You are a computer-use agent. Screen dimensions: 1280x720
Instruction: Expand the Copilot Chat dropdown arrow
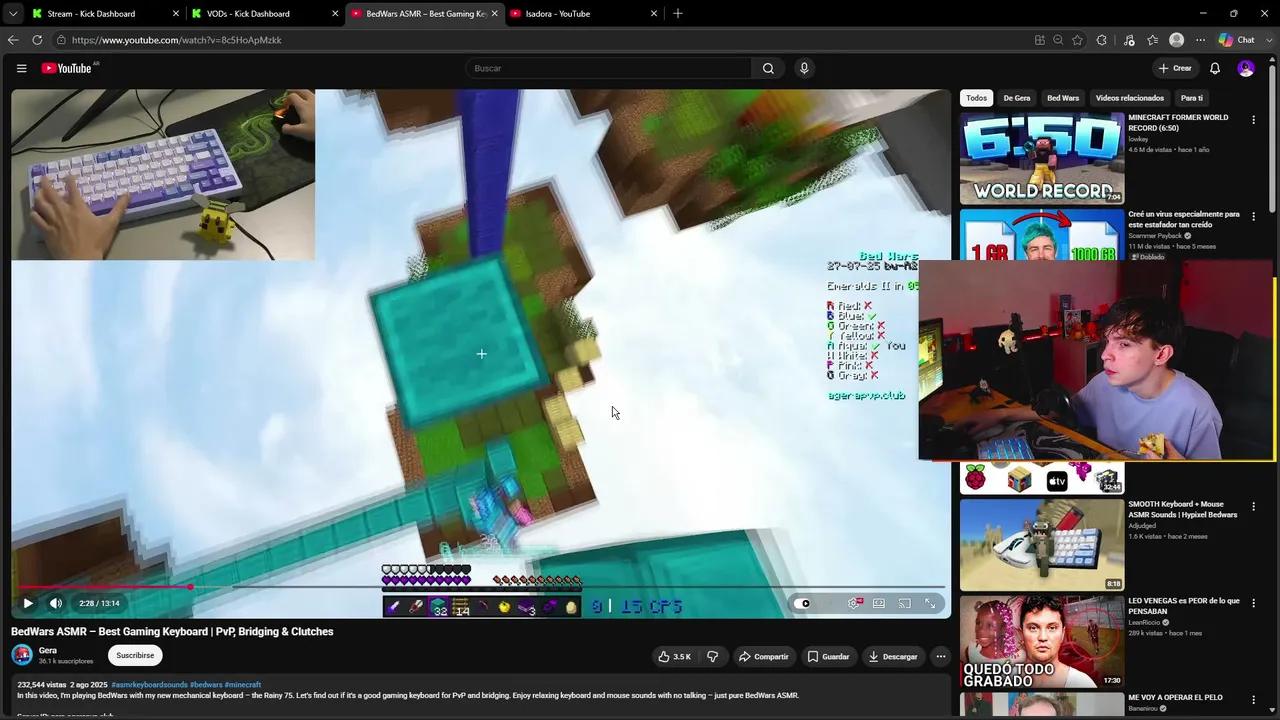point(1266,40)
